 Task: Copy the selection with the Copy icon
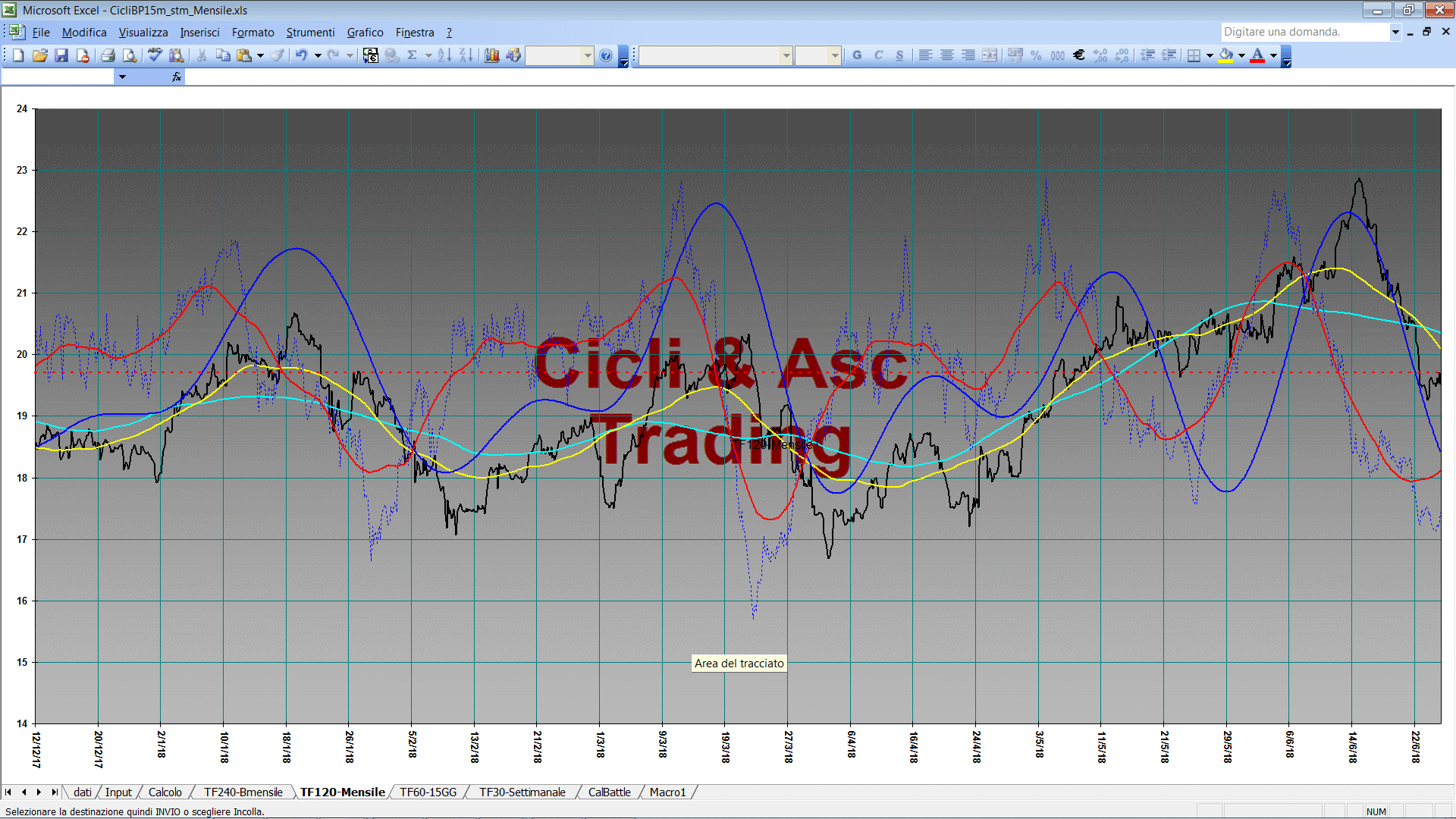[223, 55]
